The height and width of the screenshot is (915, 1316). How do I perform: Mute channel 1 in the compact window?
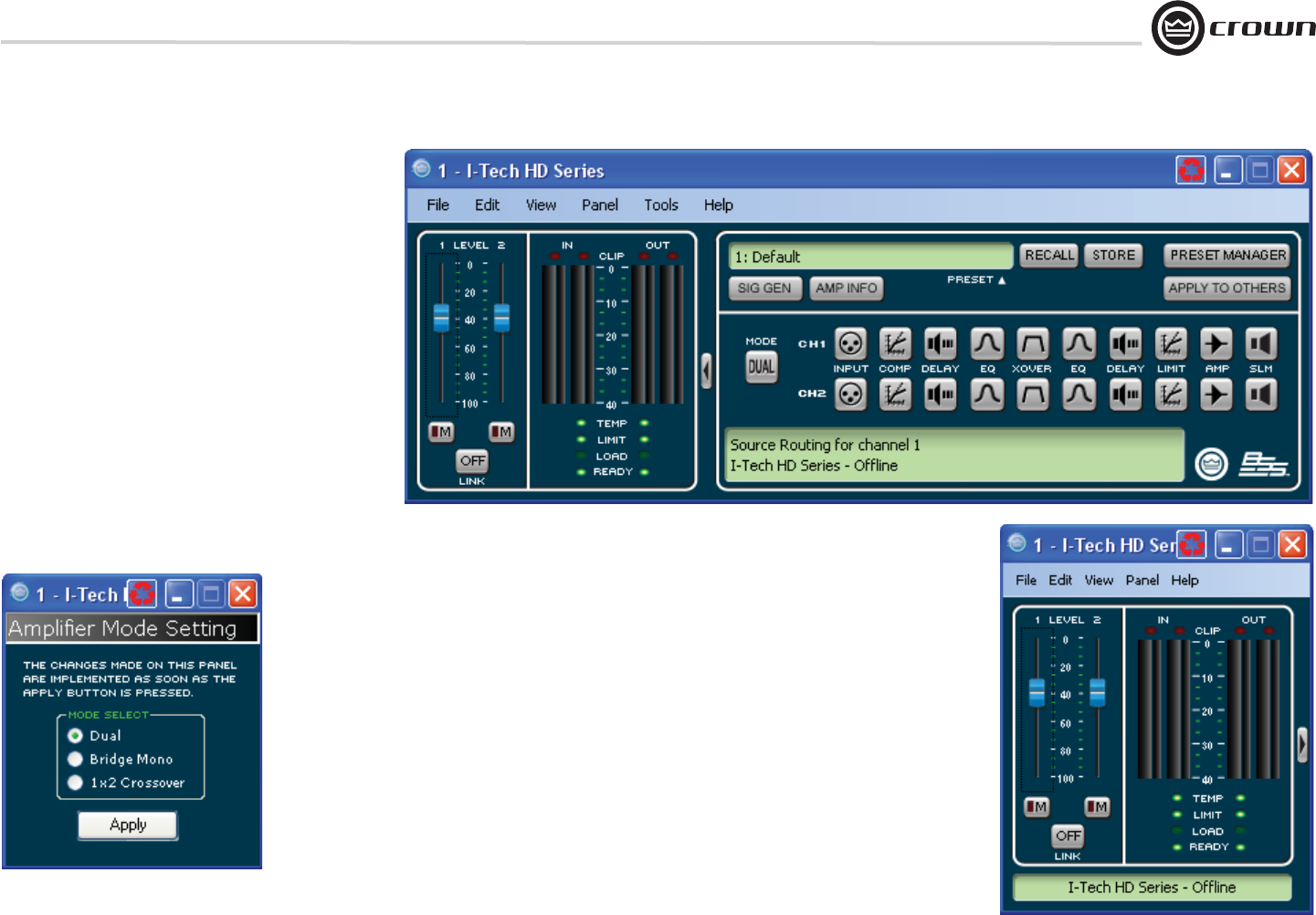point(1037,807)
